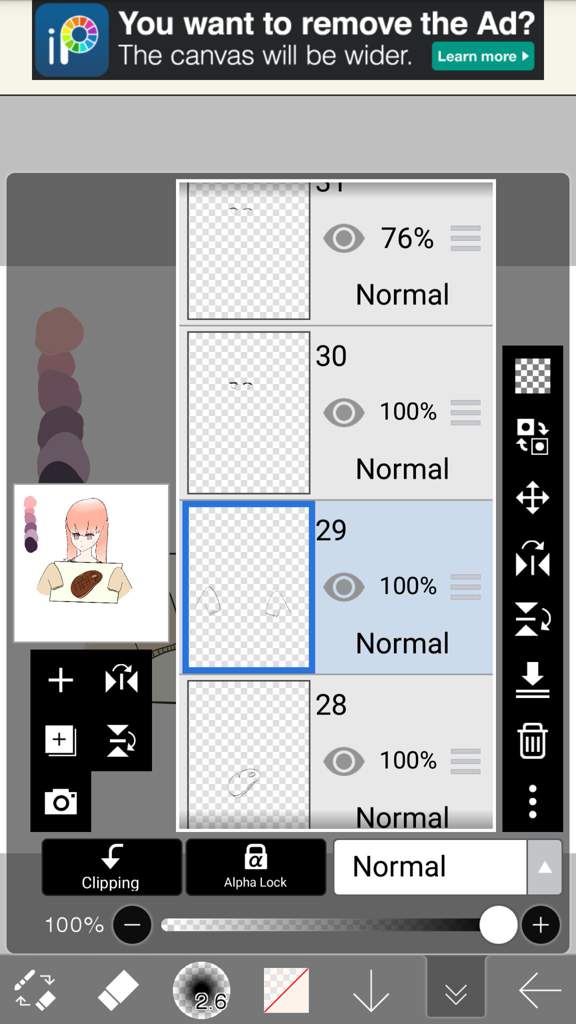Screen dimensions: 576x1024
Task: Select the eraser tool in bottom bar
Action: click(x=118, y=989)
